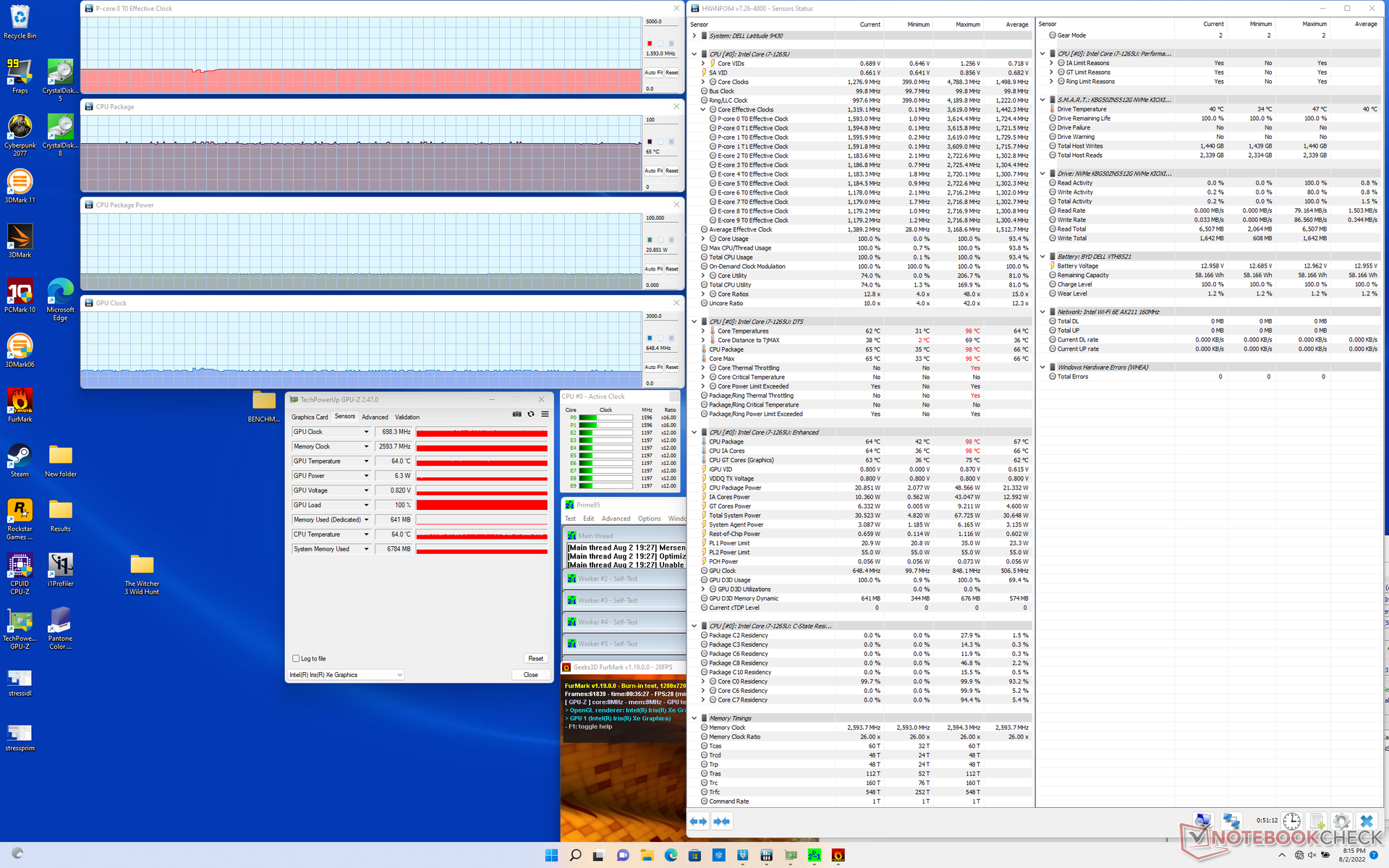1389x868 pixels.
Task: Open the Rockstar Games launcher icon
Action: [x=20, y=519]
